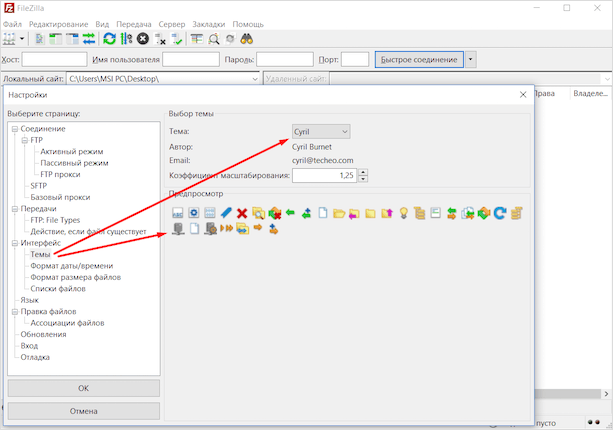The width and height of the screenshot is (613, 430).
Task: Click the lightbulb preview icon
Action: (404, 213)
